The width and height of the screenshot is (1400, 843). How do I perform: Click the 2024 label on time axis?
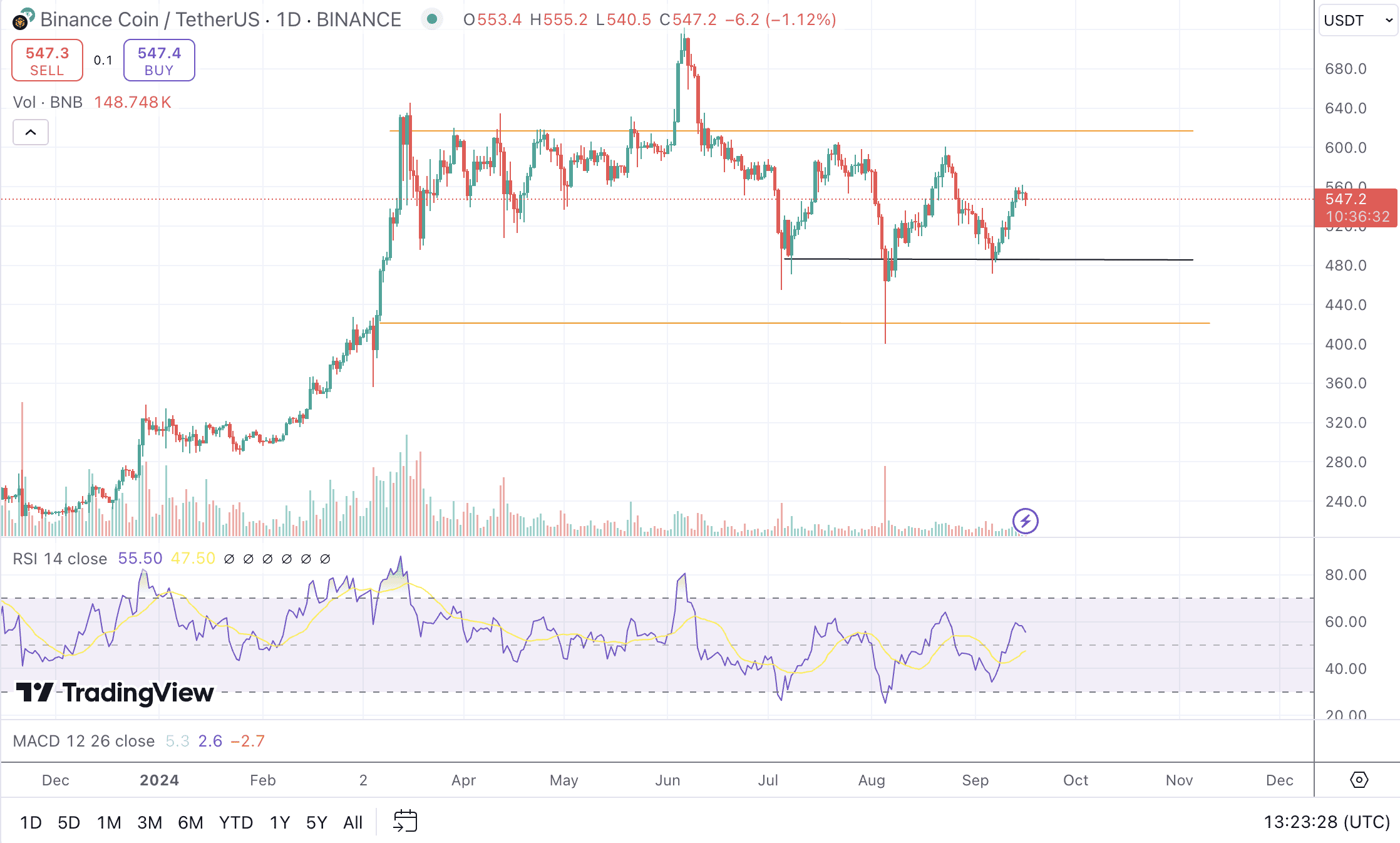pyautogui.click(x=159, y=780)
